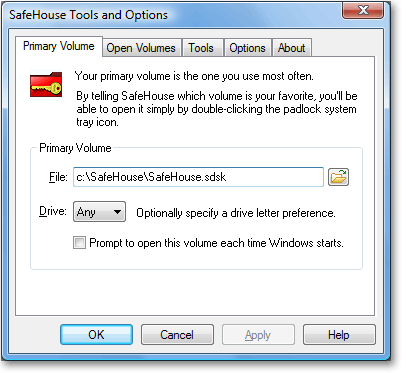Click the red folder with key icon
Screen dimensions: 406x373
coord(46,84)
